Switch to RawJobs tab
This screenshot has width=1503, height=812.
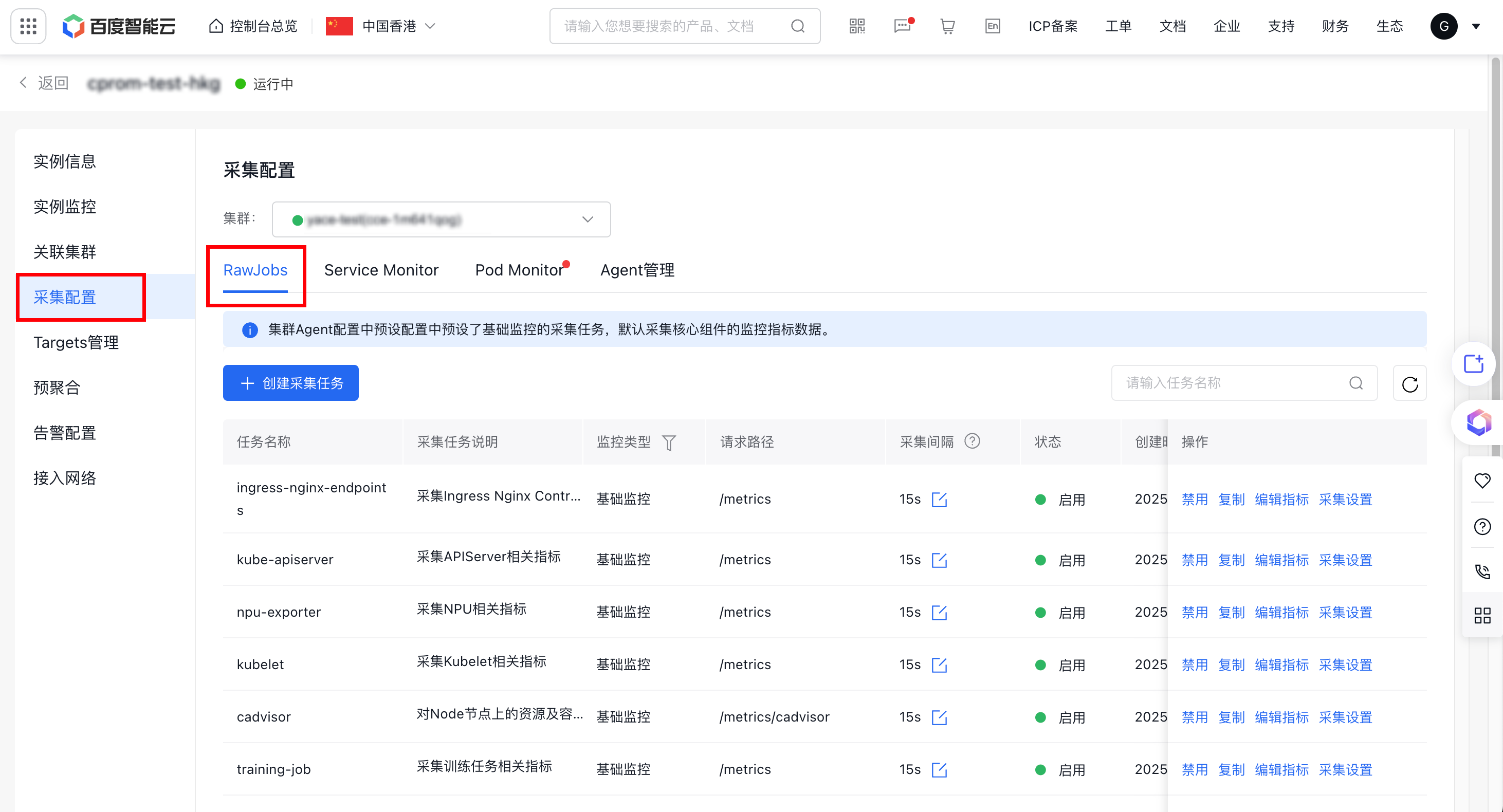pos(255,270)
